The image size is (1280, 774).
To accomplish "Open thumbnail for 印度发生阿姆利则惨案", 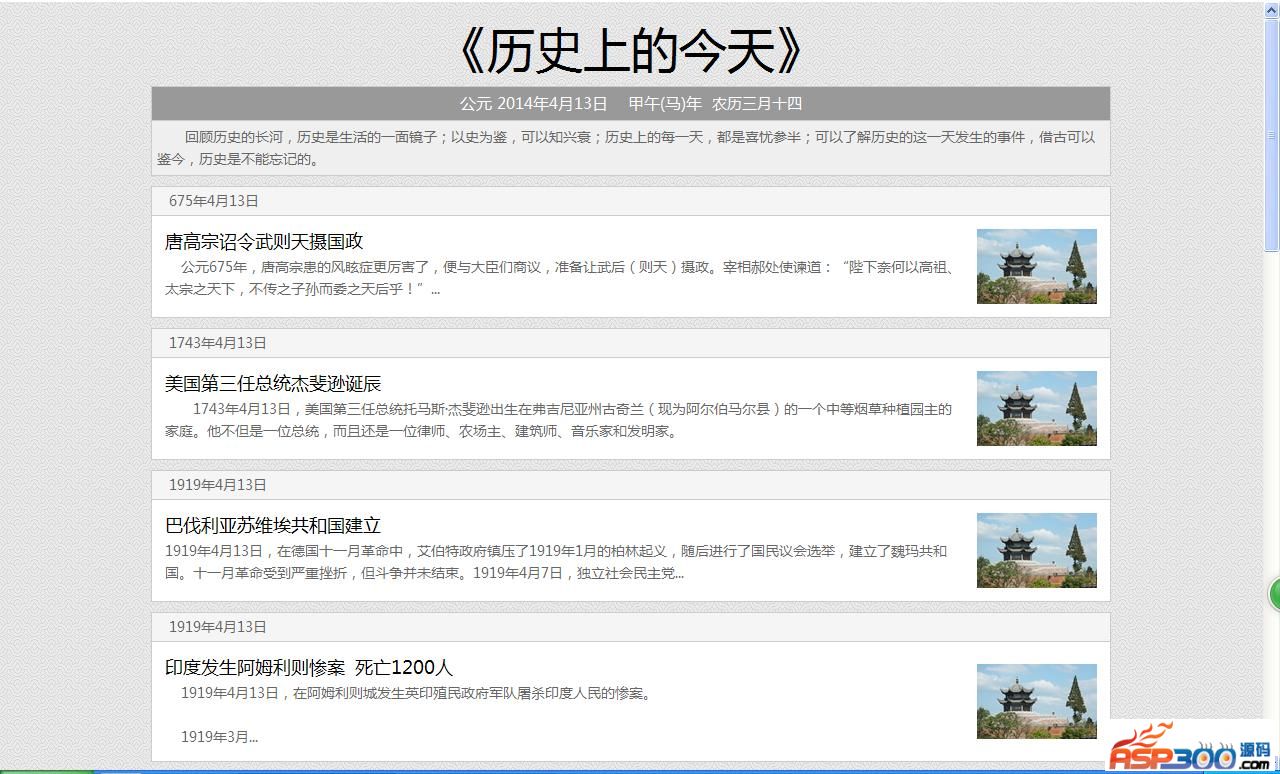I will click(1036, 701).
